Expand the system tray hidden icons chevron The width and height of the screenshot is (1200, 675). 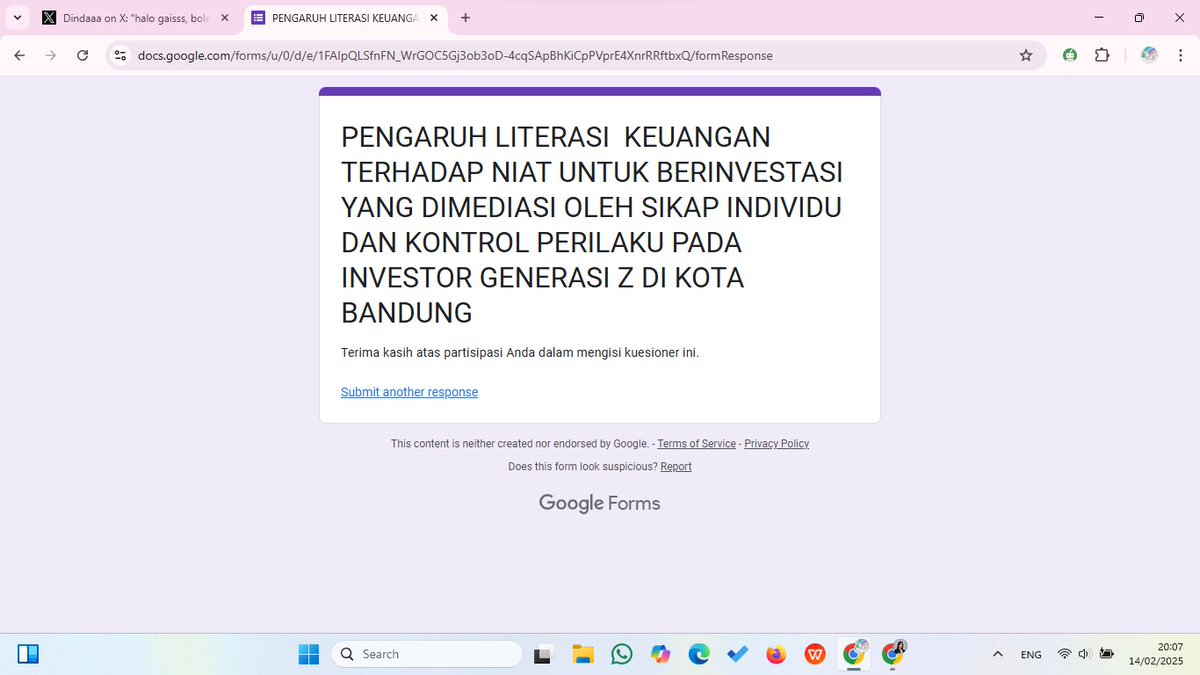(997, 654)
